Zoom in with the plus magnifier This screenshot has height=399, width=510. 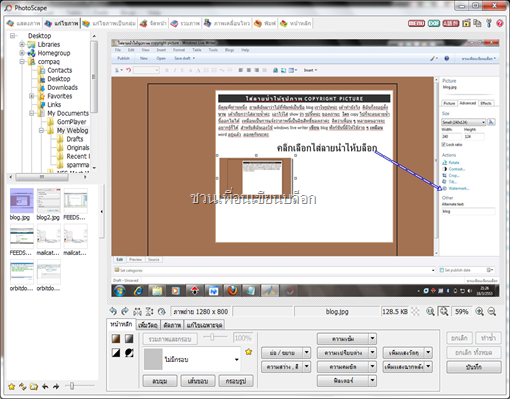pyautogui.click(x=479, y=312)
